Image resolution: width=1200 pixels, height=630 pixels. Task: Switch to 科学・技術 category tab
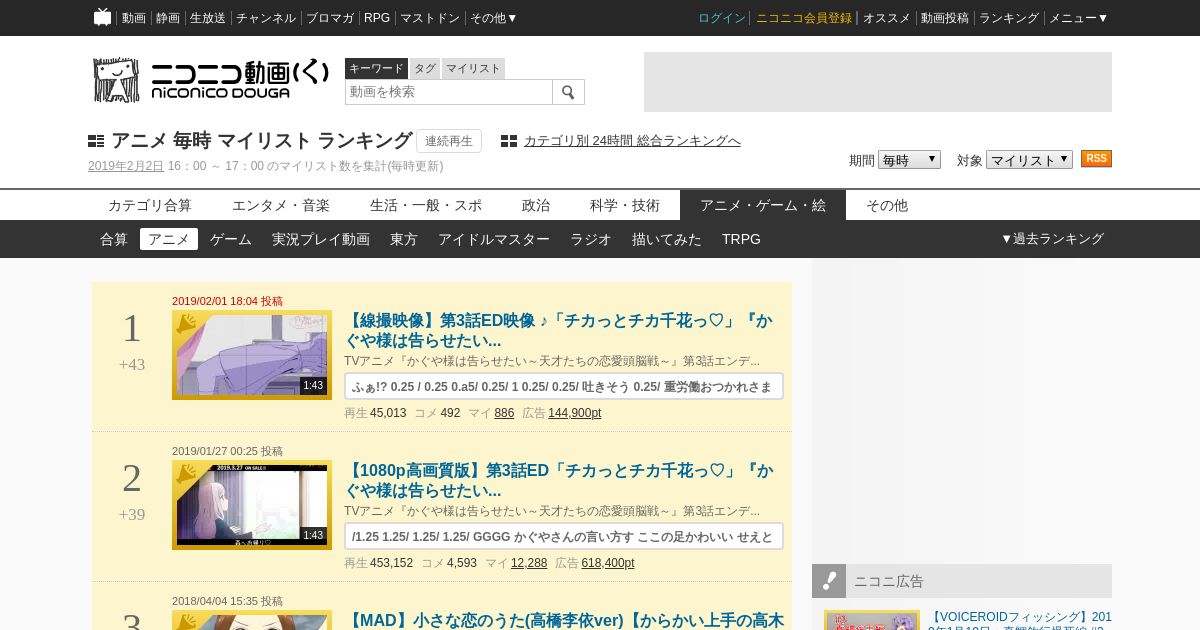pyautogui.click(x=625, y=205)
